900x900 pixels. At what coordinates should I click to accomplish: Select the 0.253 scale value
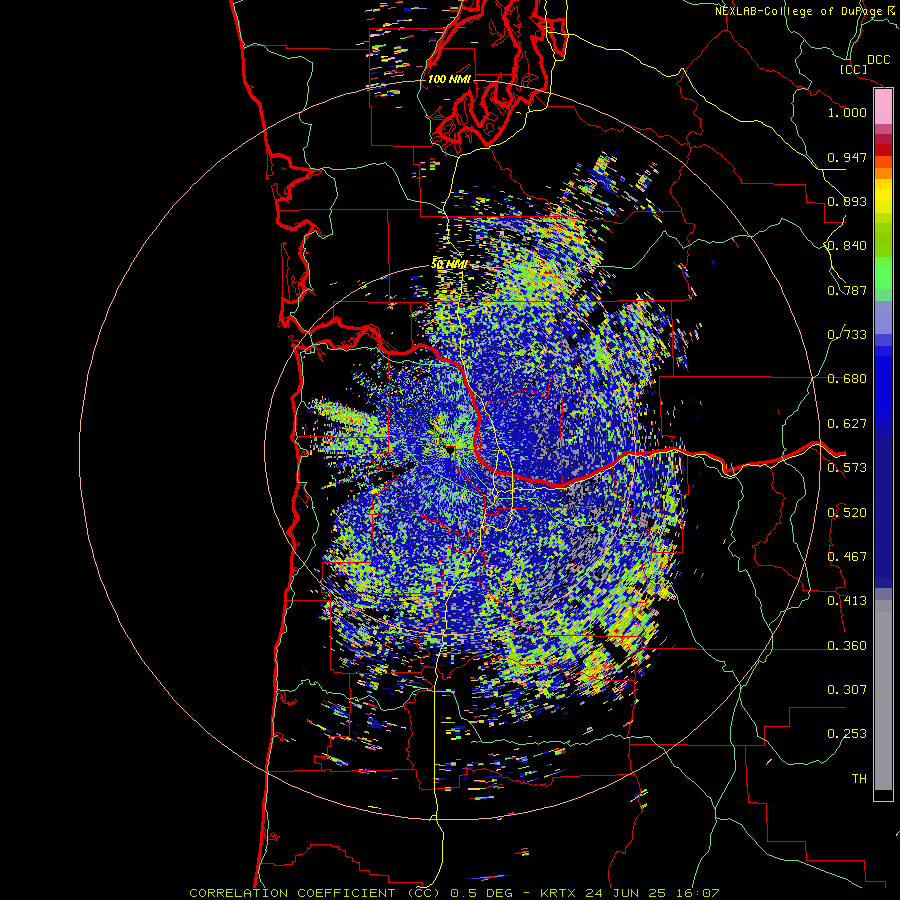pyautogui.click(x=847, y=734)
